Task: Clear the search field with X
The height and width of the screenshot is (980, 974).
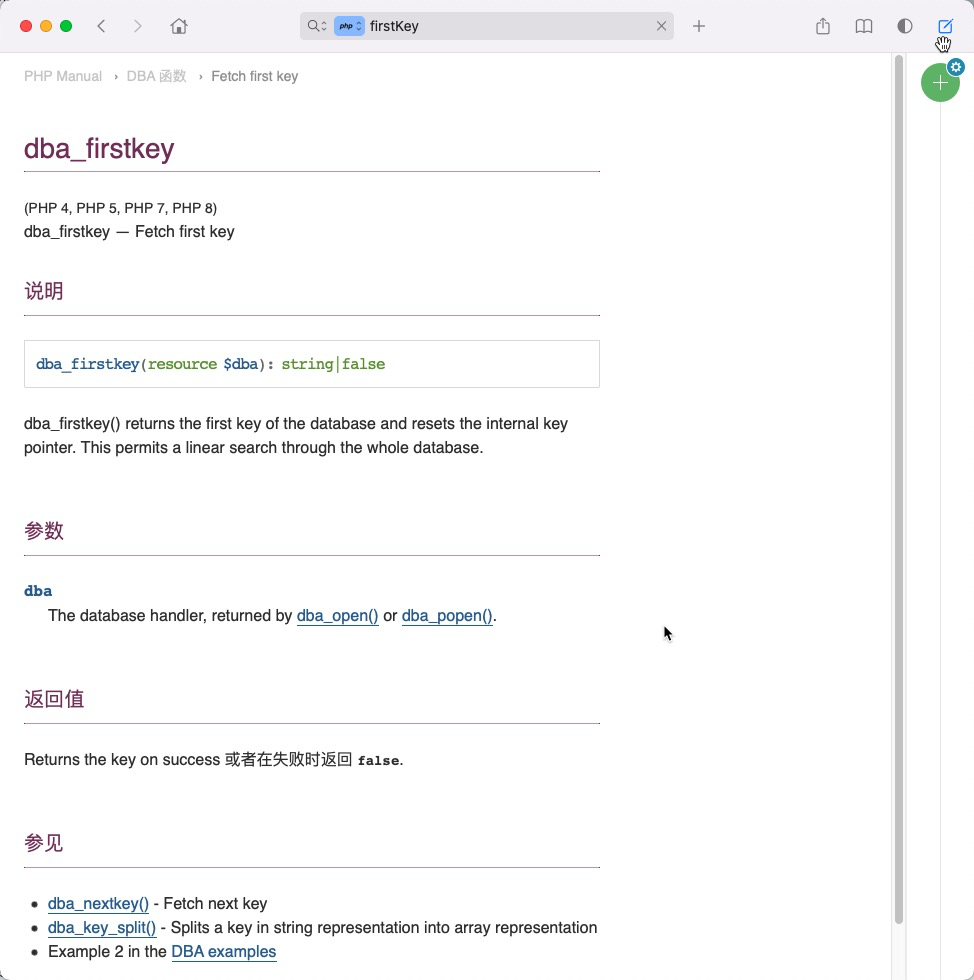Action: click(661, 26)
